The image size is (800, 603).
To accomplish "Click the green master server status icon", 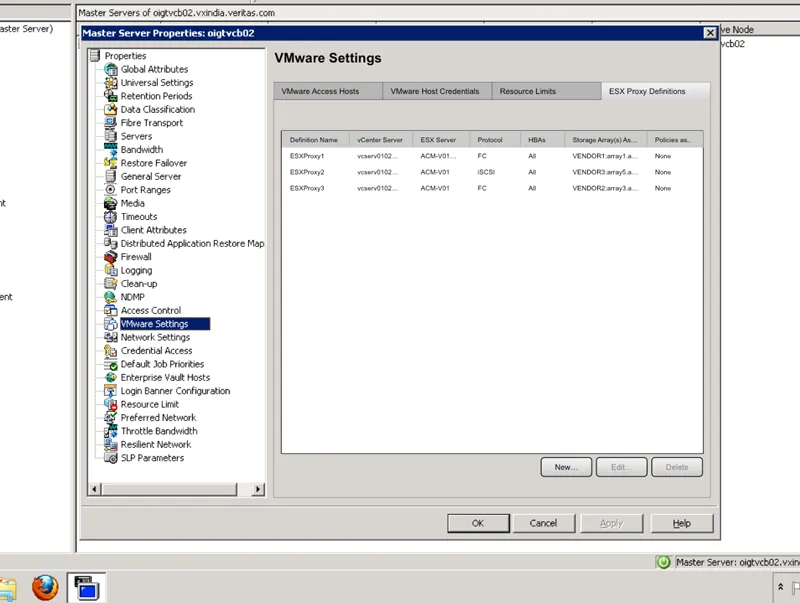I will coord(663,562).
